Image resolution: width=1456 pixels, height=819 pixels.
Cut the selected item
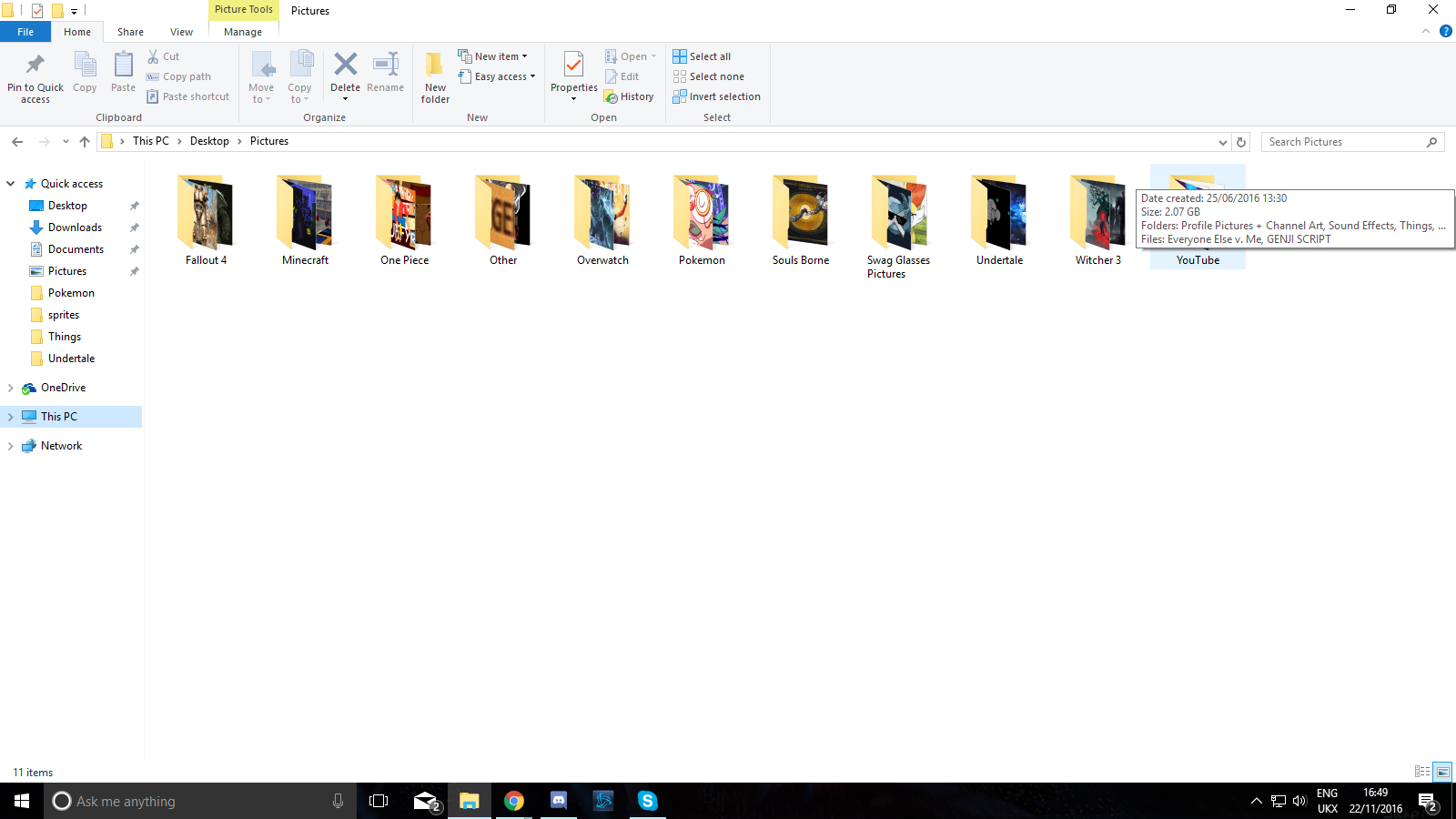[164, 56]
